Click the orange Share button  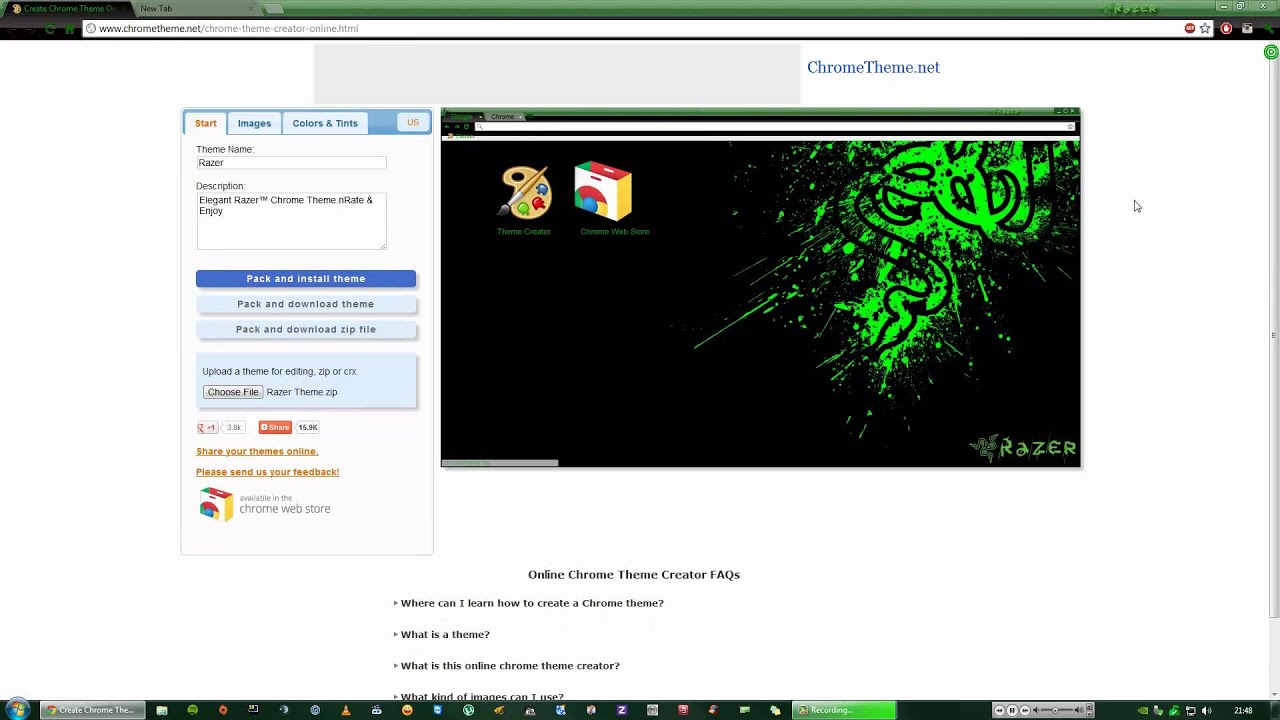pyautogui.click(x=275, y=427)
